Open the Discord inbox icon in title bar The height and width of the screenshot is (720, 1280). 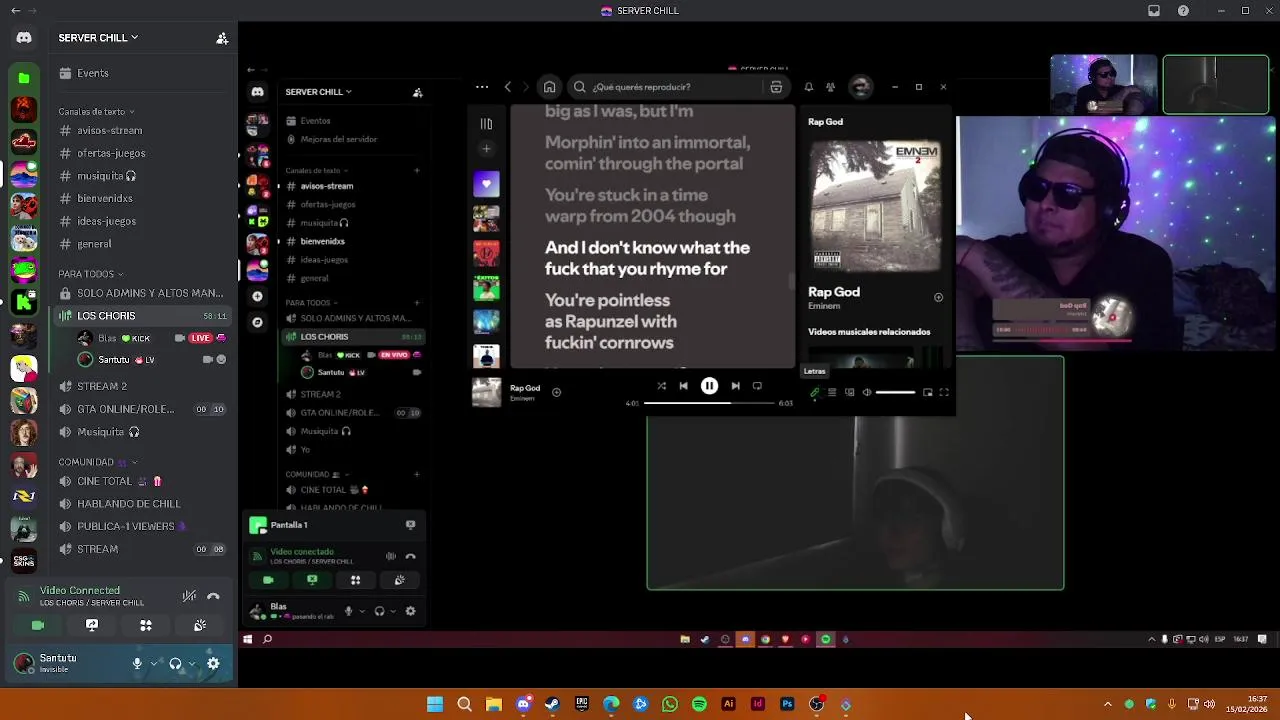tap(1154, 11)
